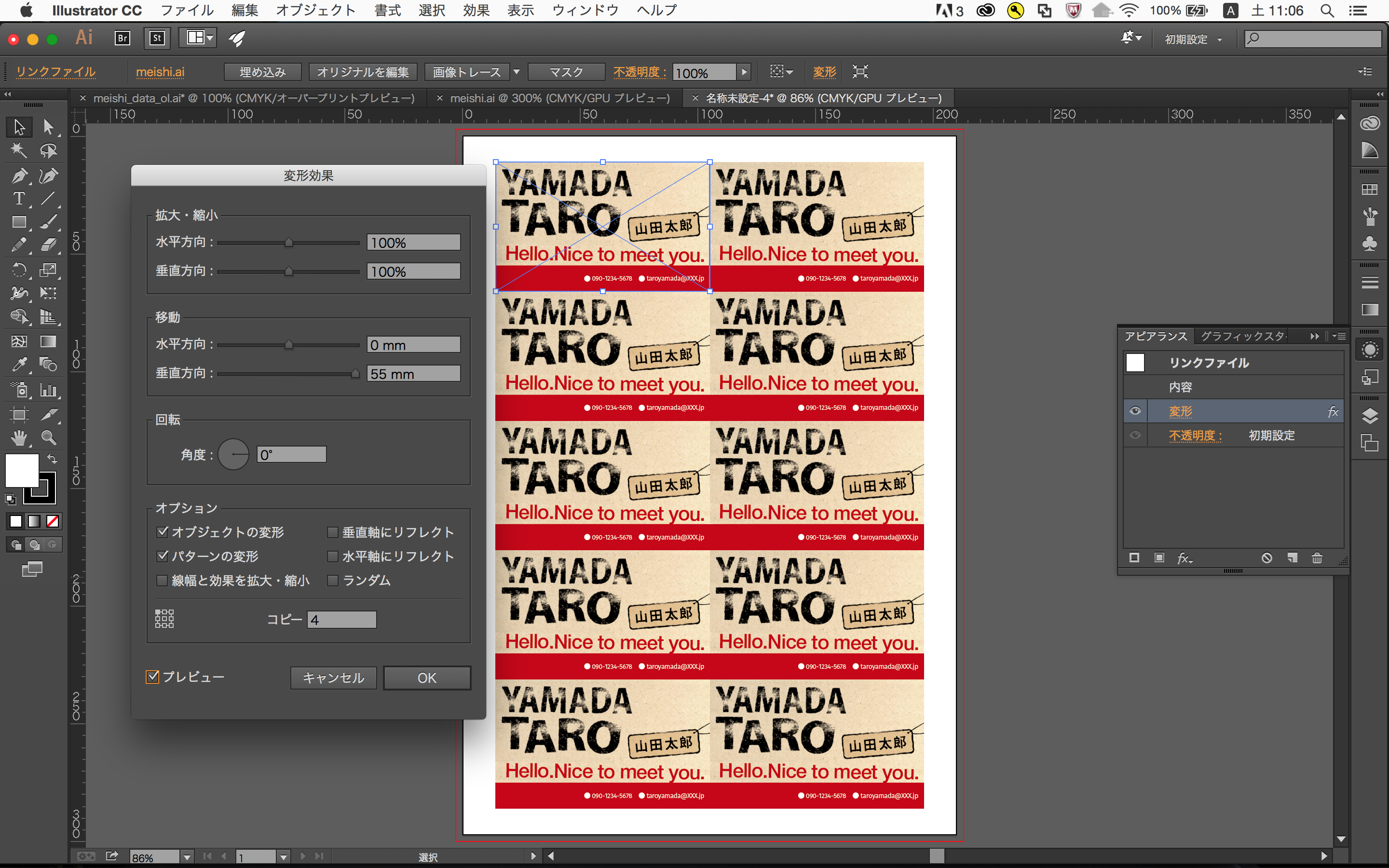Select the Pen tool
This screenshot has height=868, width=1389.
coord(18,175)
